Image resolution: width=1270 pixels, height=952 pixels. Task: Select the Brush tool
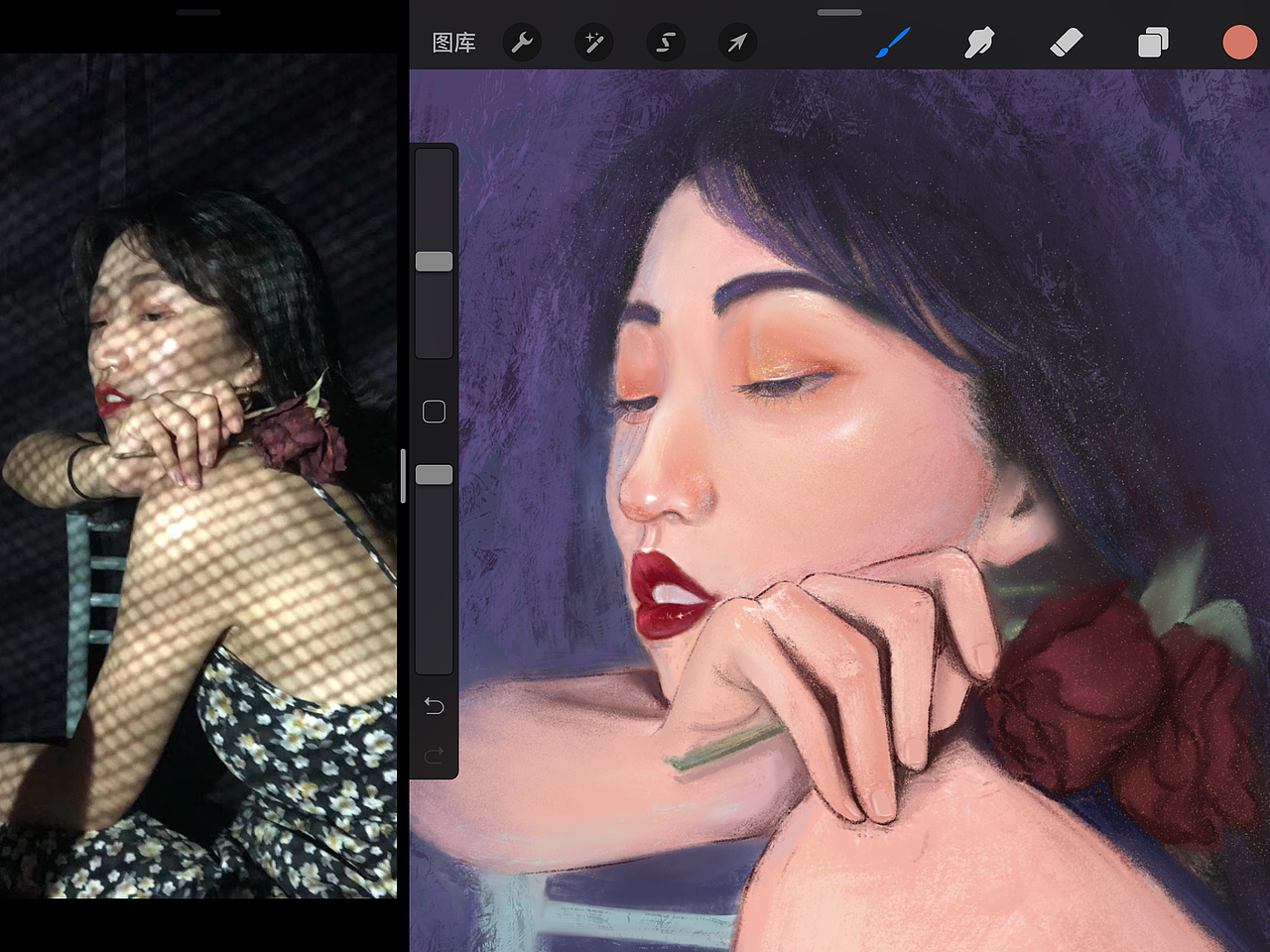tap(893, 43)
